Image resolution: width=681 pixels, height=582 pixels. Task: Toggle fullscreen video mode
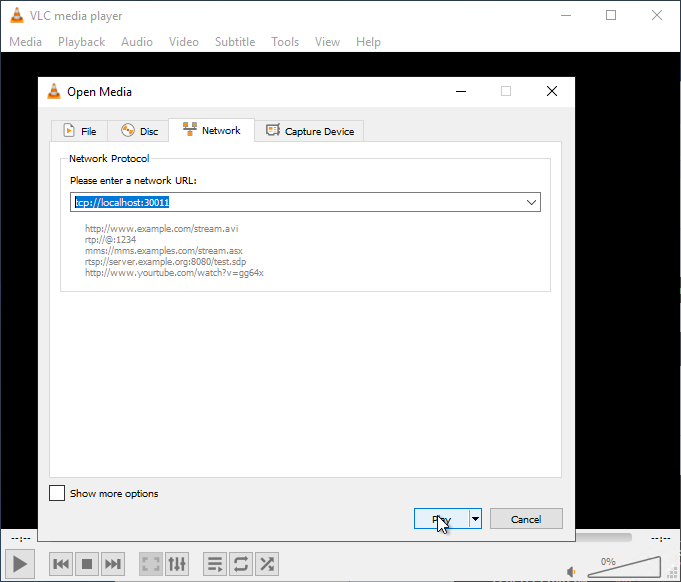pos(151,564)
